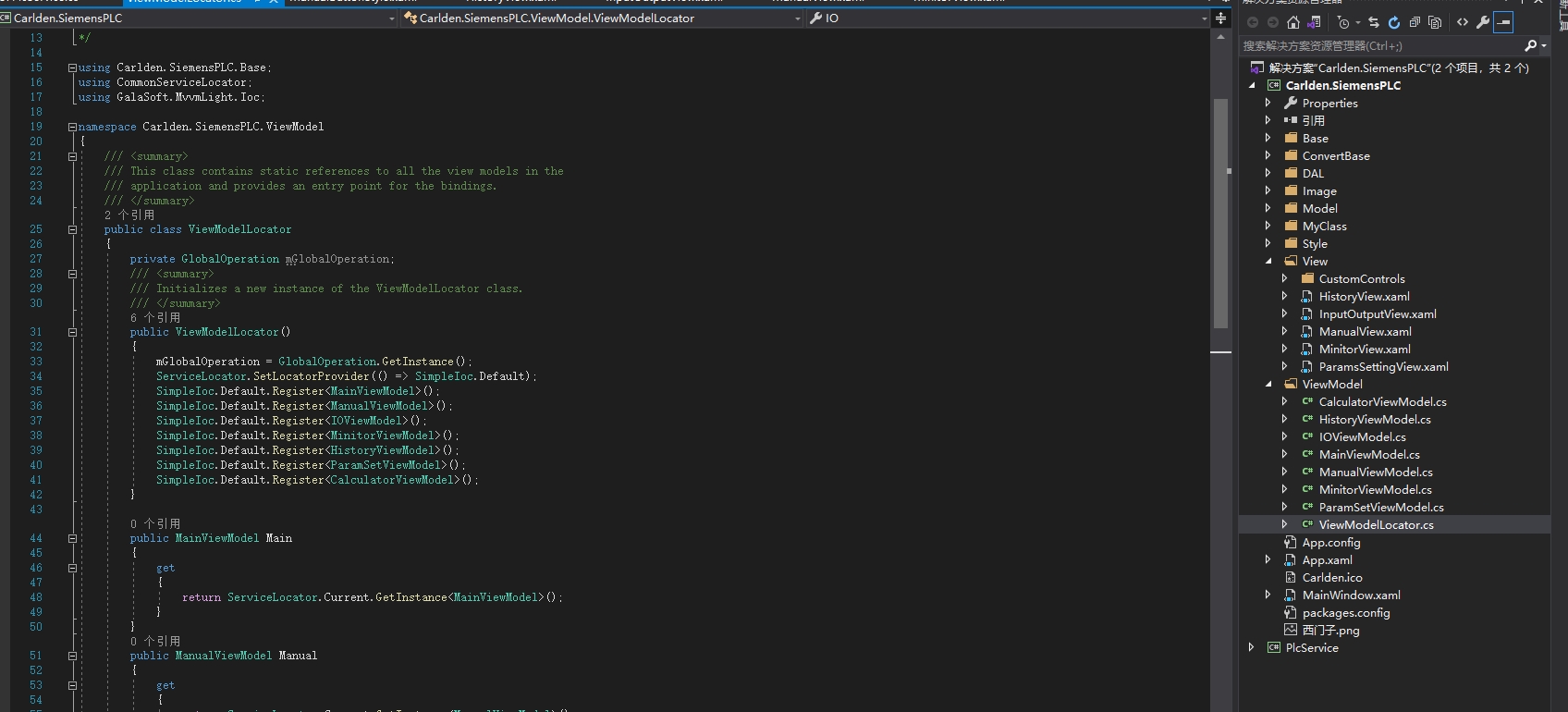Click '0 个引用' CodeLens above the Manual property

point(155,641)
